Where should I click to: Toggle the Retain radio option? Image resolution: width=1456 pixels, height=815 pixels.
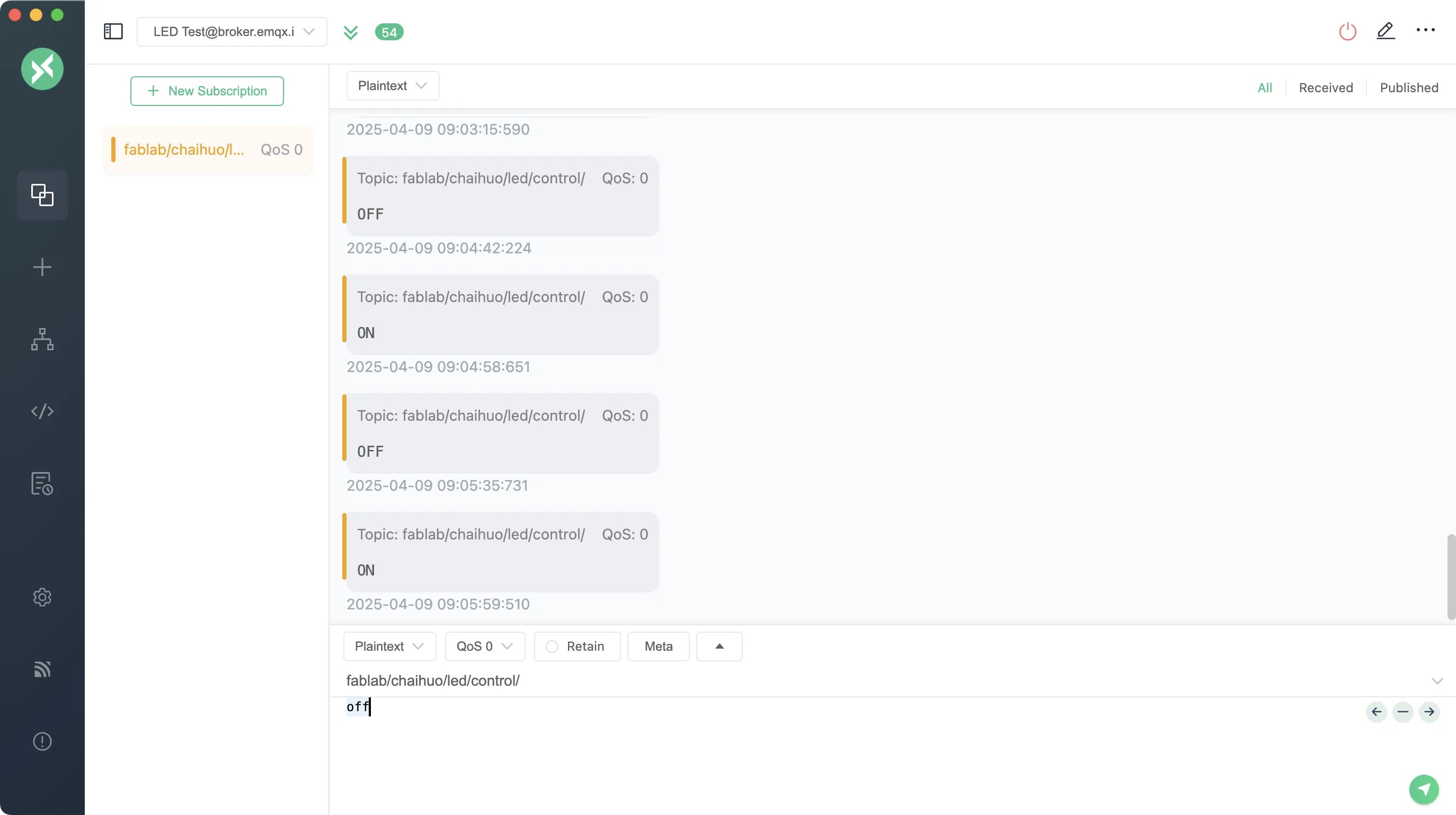click(552, 646)
